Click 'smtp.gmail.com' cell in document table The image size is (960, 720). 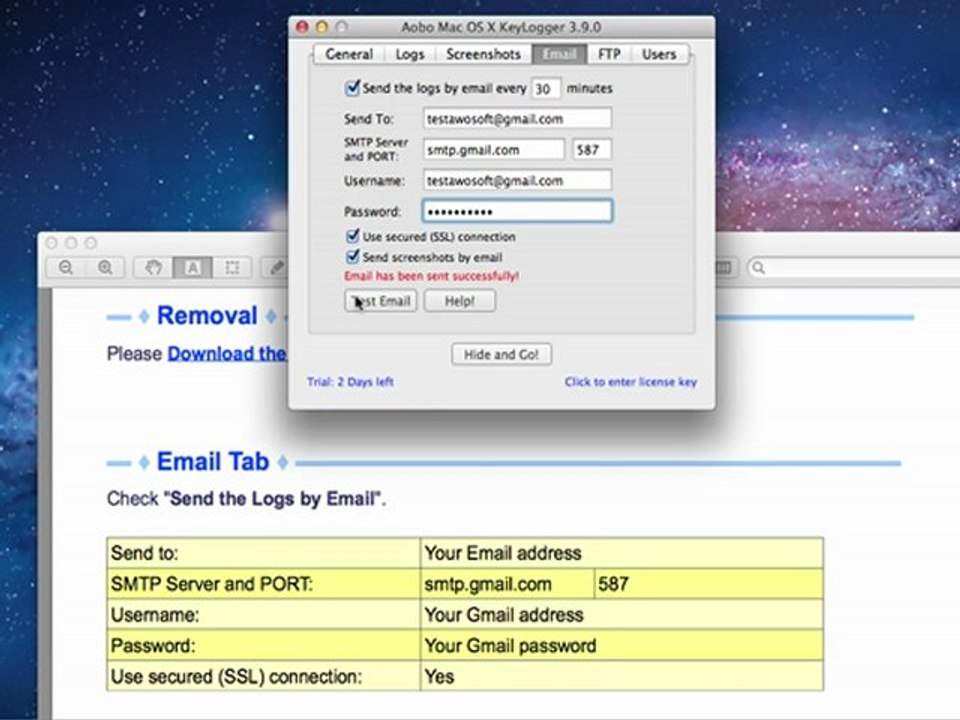tap(507, 584)
